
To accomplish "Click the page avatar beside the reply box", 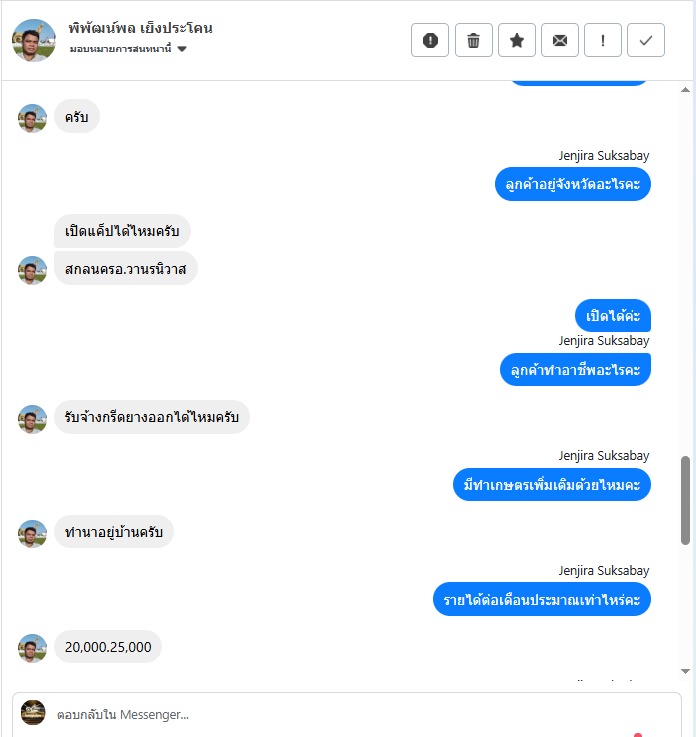I will (x=33, y=713).
